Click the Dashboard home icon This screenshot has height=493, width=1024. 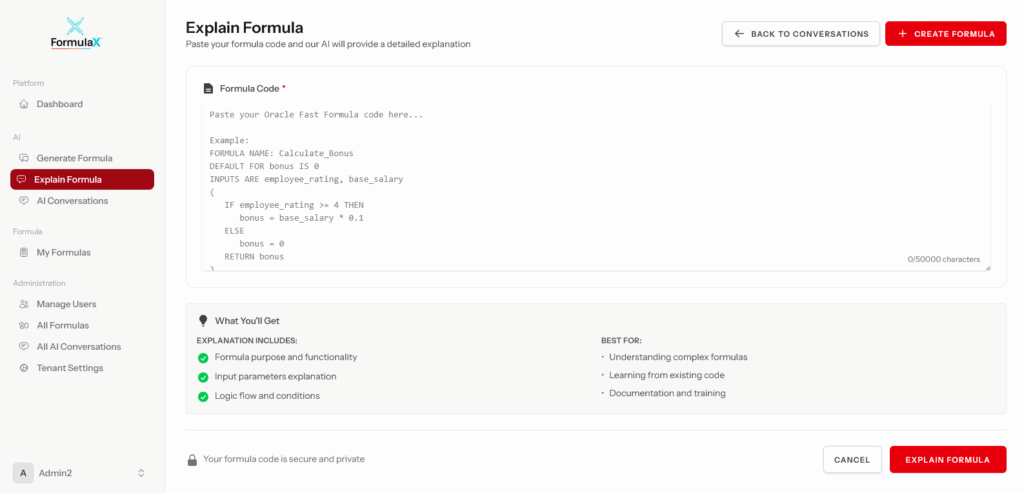(x=24, y=104)
